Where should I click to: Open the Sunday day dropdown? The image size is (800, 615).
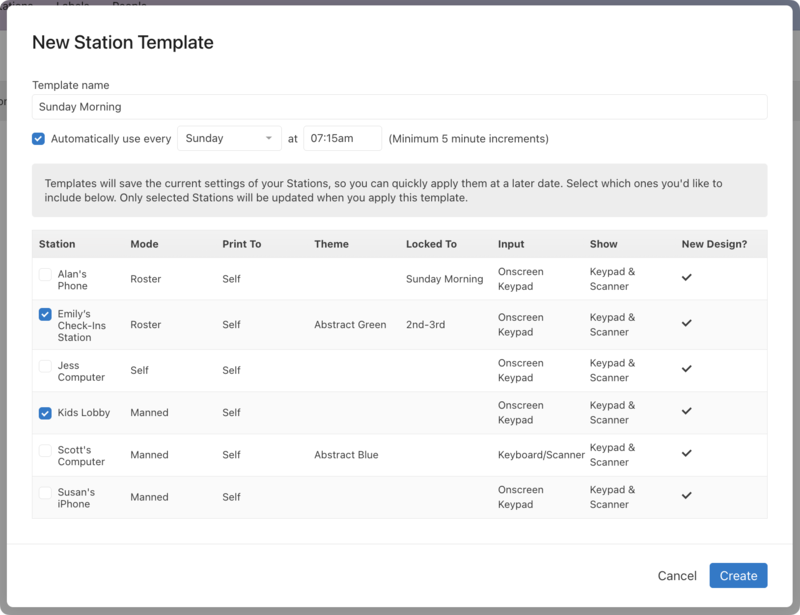click(x=229, y=139)
